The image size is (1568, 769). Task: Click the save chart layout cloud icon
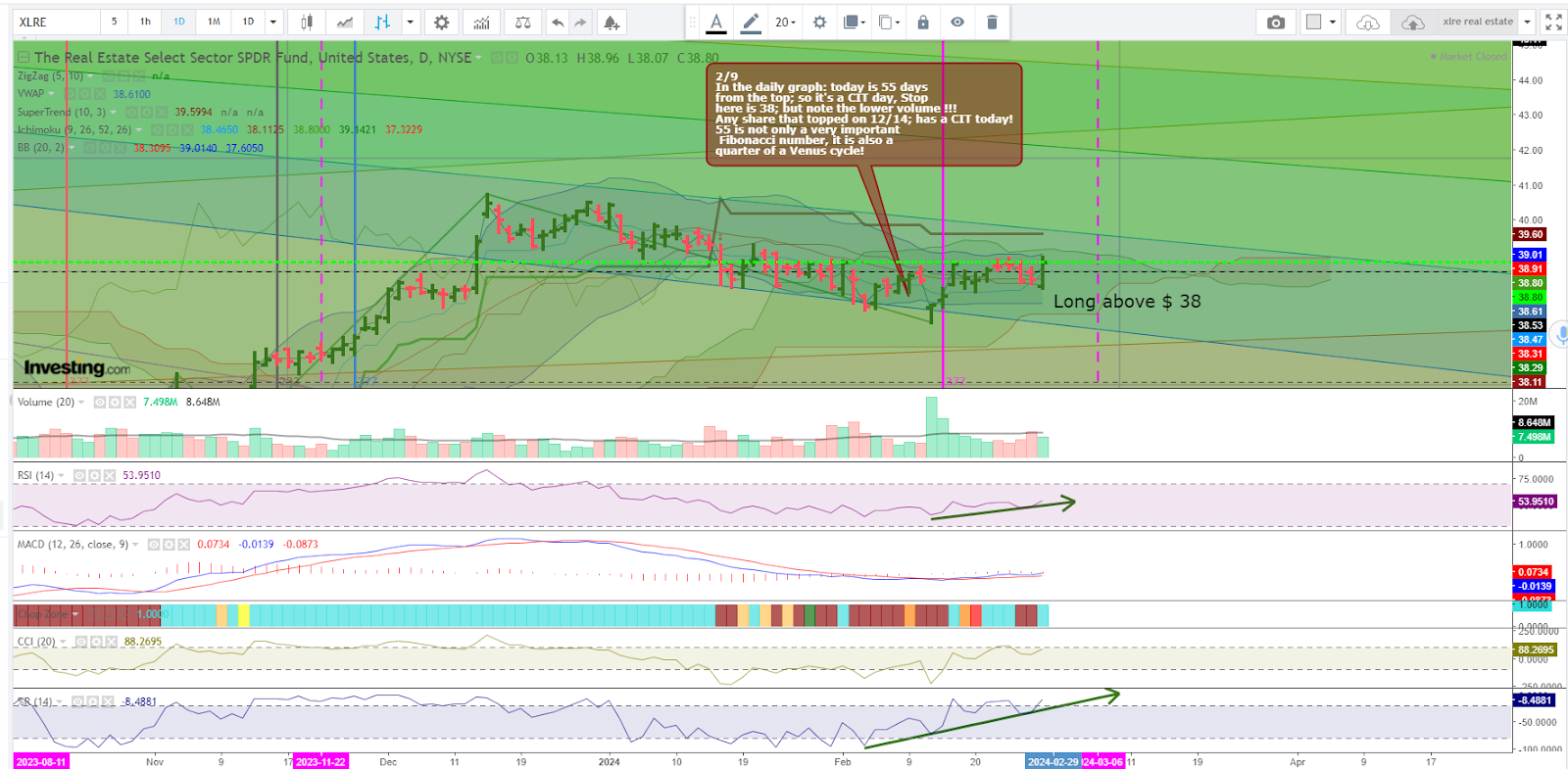1412,22
